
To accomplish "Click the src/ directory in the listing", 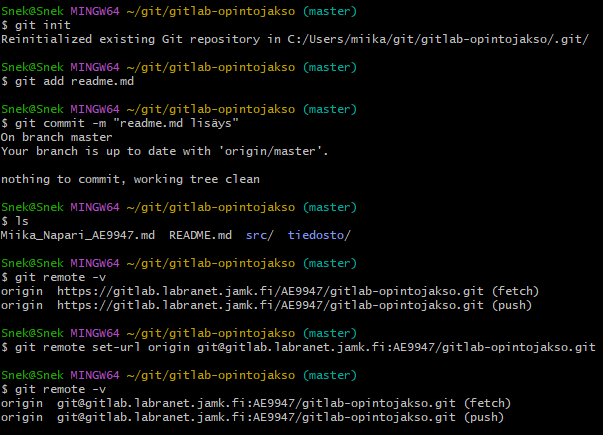I will point(259,234).
